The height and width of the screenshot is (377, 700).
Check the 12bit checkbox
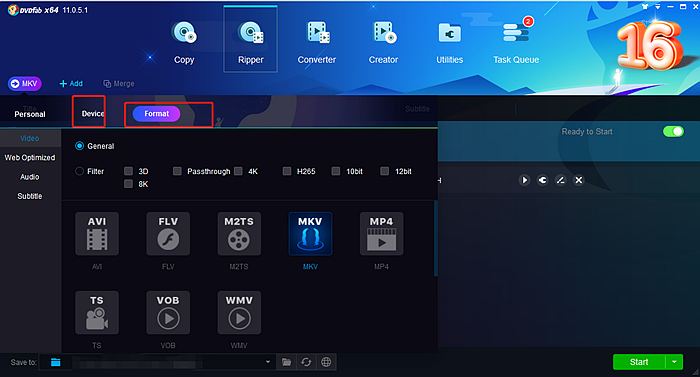tap(384, 171)
